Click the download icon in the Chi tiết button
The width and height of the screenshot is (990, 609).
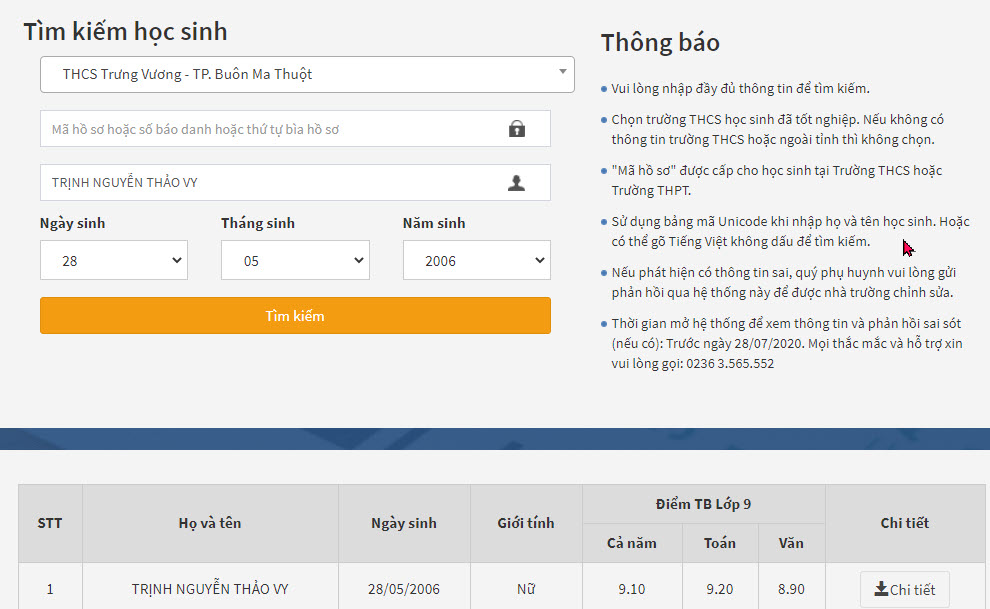(x=881, y=589)
